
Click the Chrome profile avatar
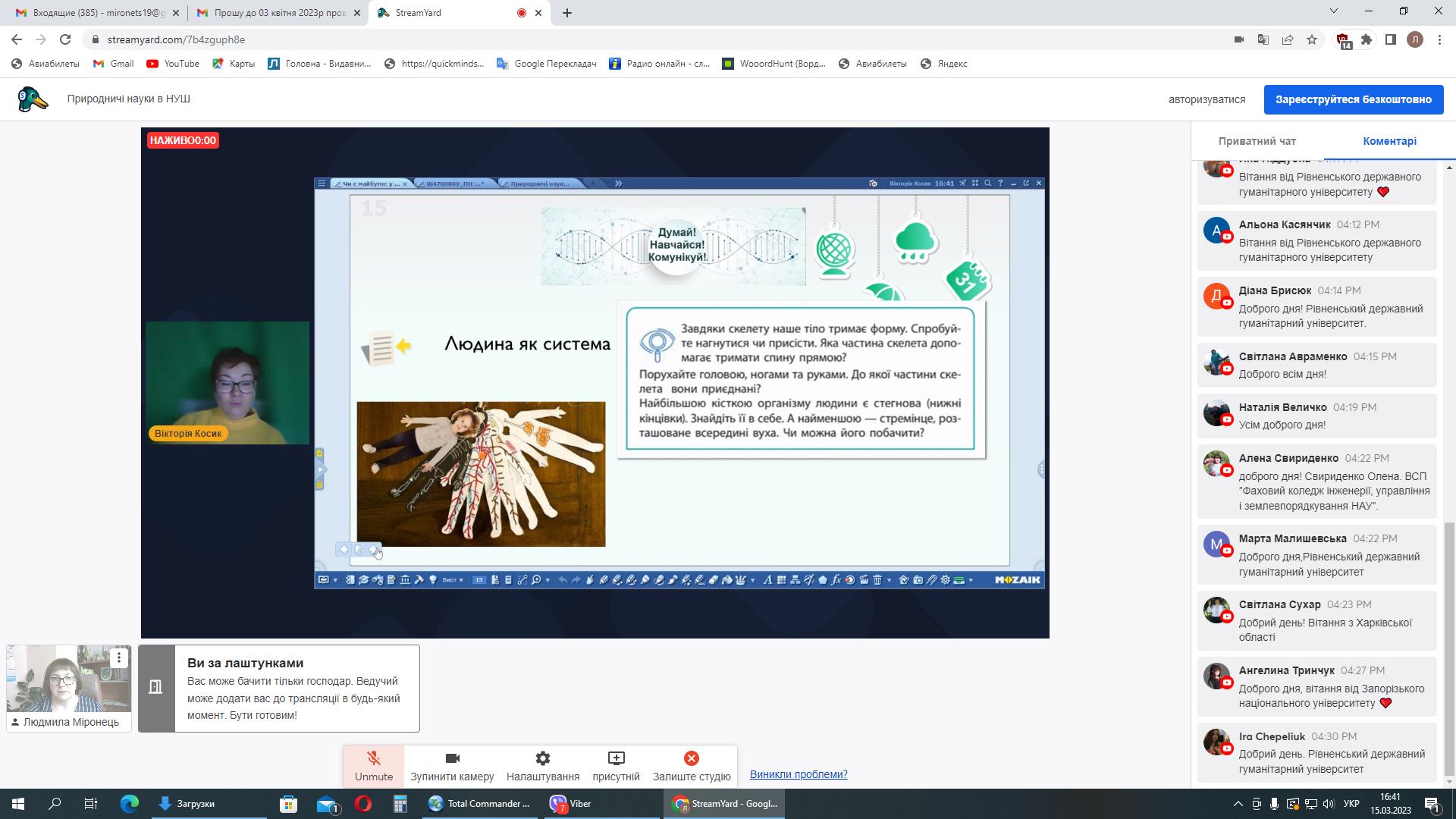click(1415, 39)
